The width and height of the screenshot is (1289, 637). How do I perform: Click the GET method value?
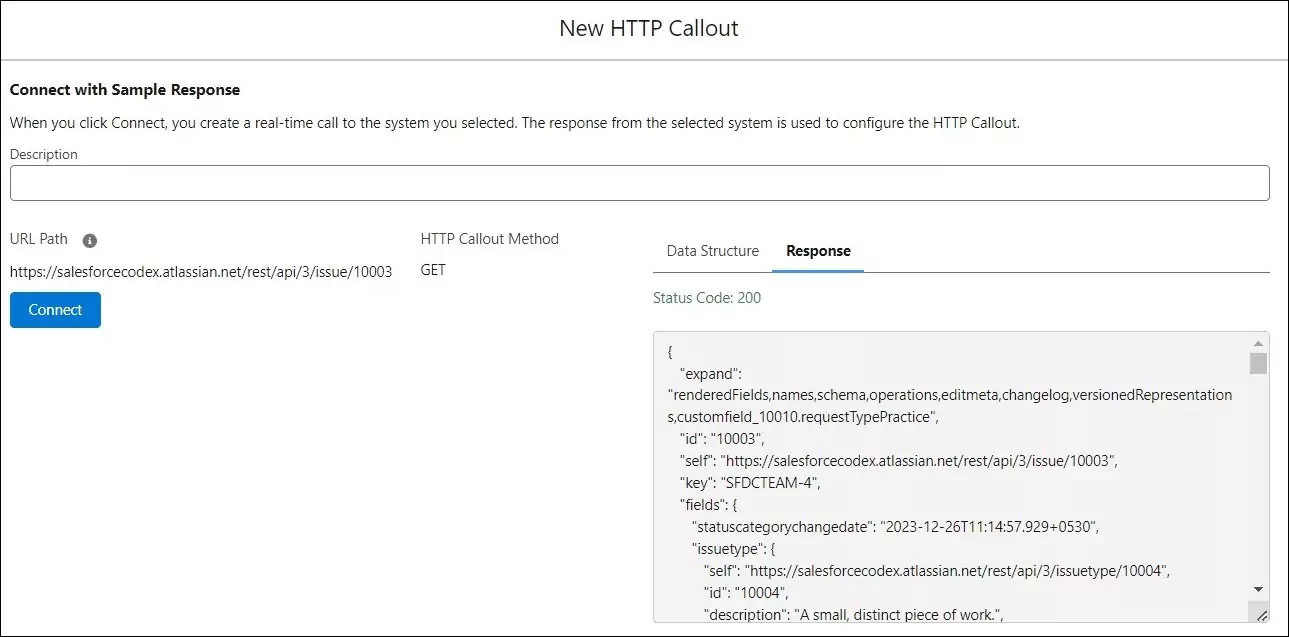(x=433, y=271)
